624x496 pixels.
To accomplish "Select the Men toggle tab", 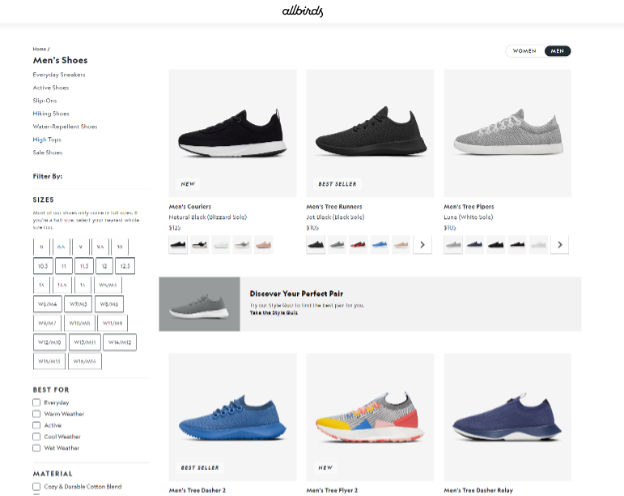I will click(x=557, y=51).
